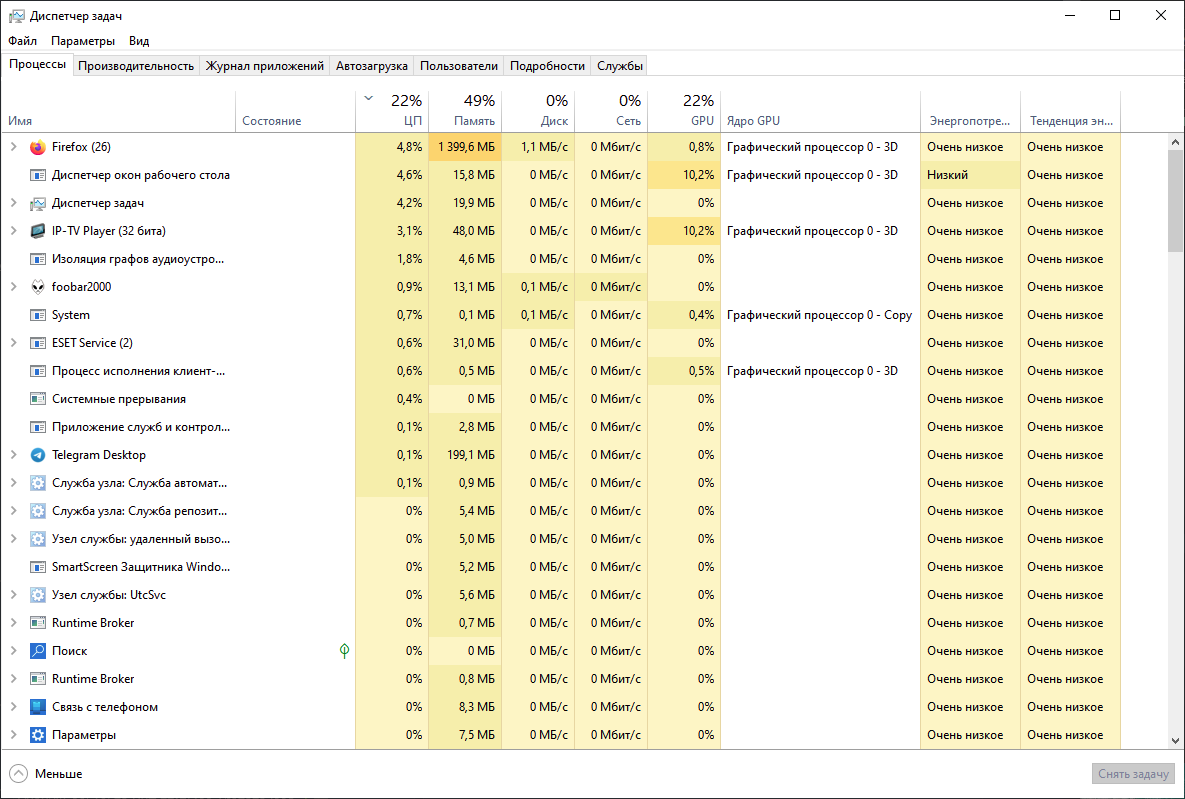This screenshot has height=799, width=1185.
Task: Expand the Firefox process group
Action: tap(13, 147)
